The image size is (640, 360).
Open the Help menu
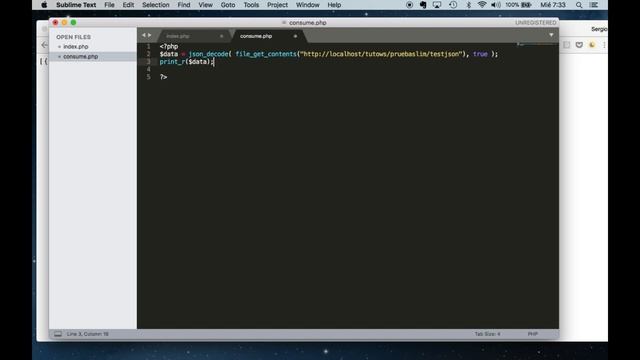pyautogui.click(x=334, y=5)
